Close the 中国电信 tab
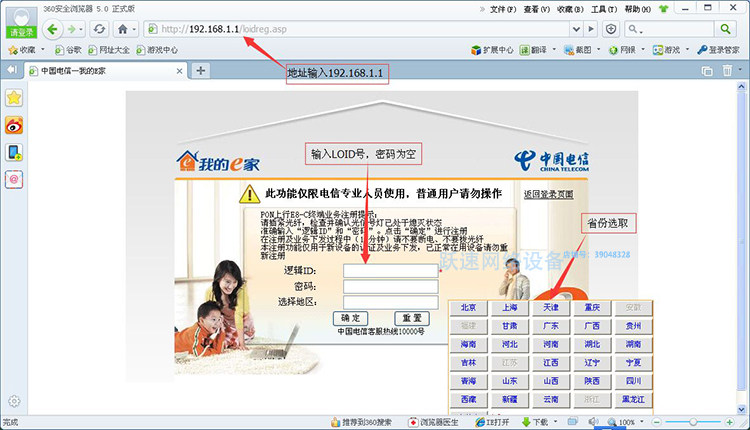750x430 pixels. tap(179, 71)
